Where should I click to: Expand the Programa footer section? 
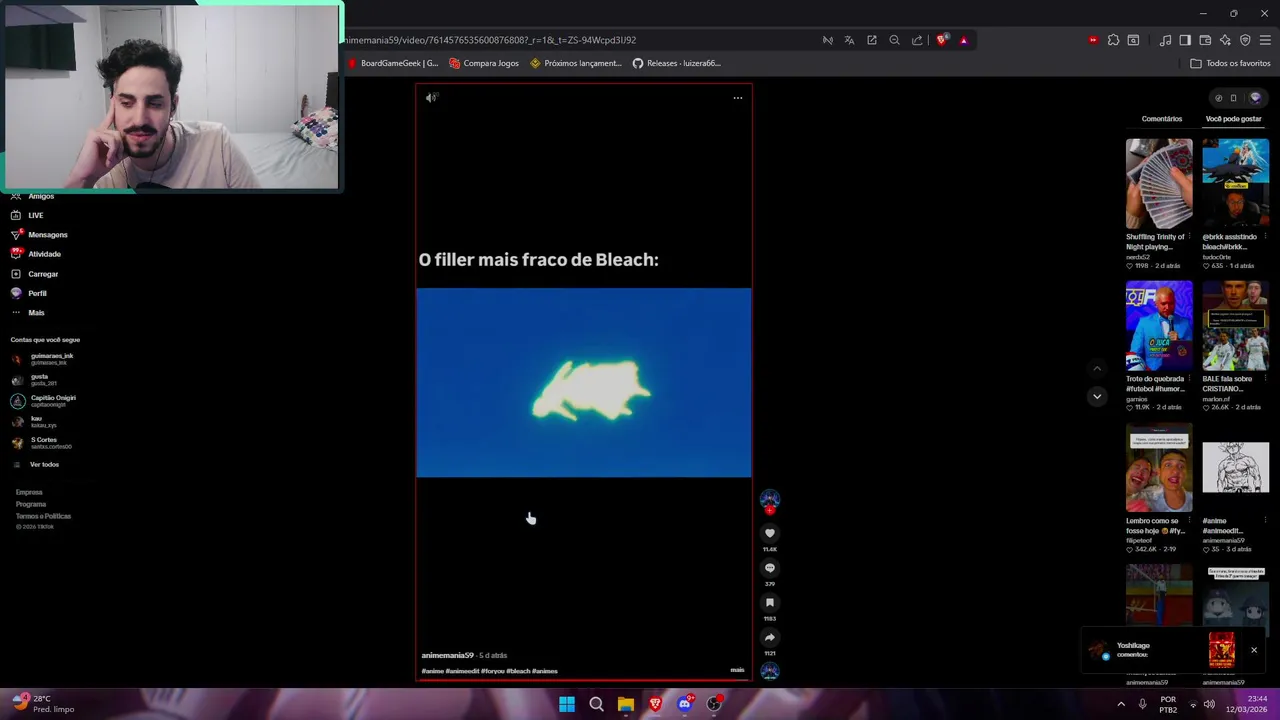tap(31, 504)
